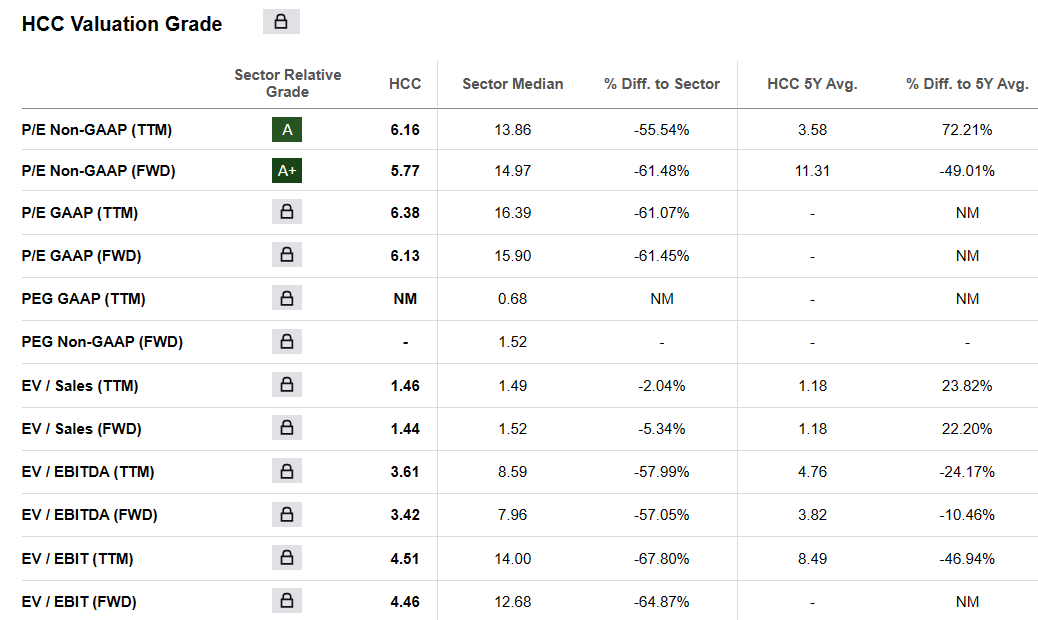Image resolution: width=1038 pixels, height=620 pixels.
Task: Select the 5Y average 11.31
Action: tap(812, 171)
